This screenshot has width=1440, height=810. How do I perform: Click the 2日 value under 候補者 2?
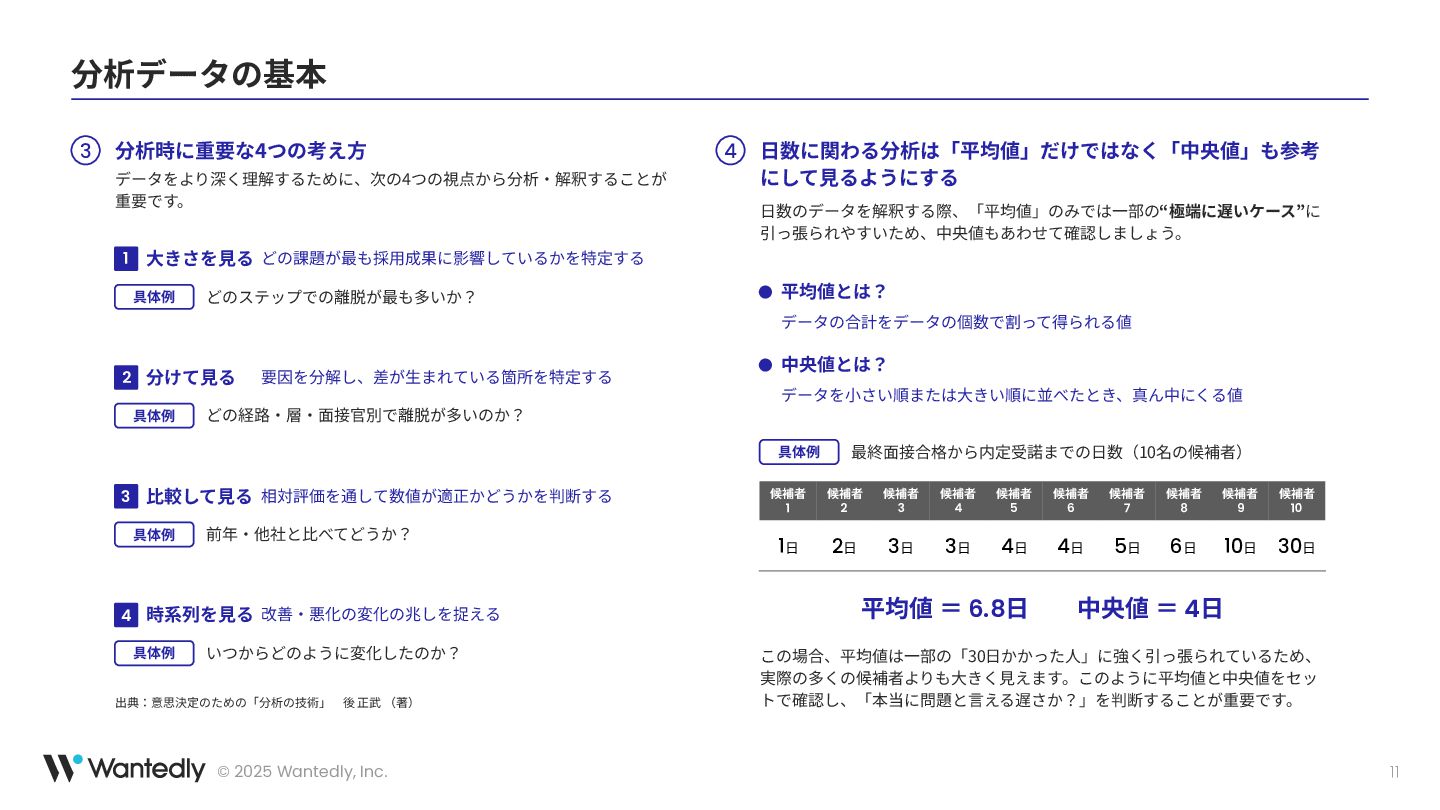tap(844, 547)
